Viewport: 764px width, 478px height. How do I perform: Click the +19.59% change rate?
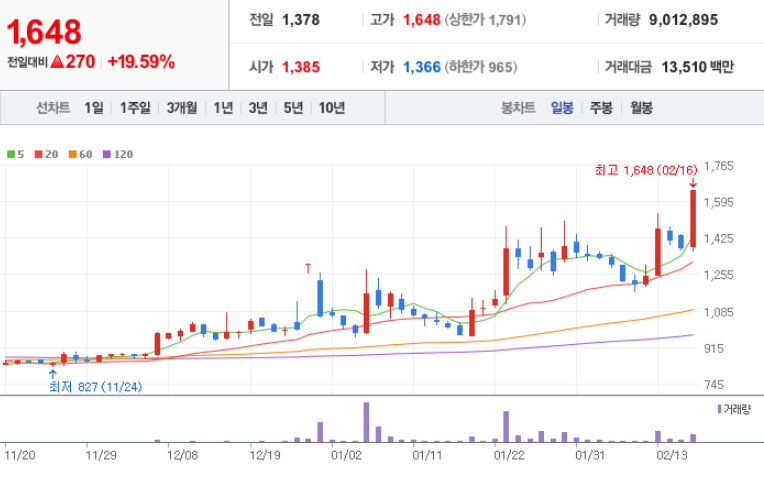tap(141, 62)
